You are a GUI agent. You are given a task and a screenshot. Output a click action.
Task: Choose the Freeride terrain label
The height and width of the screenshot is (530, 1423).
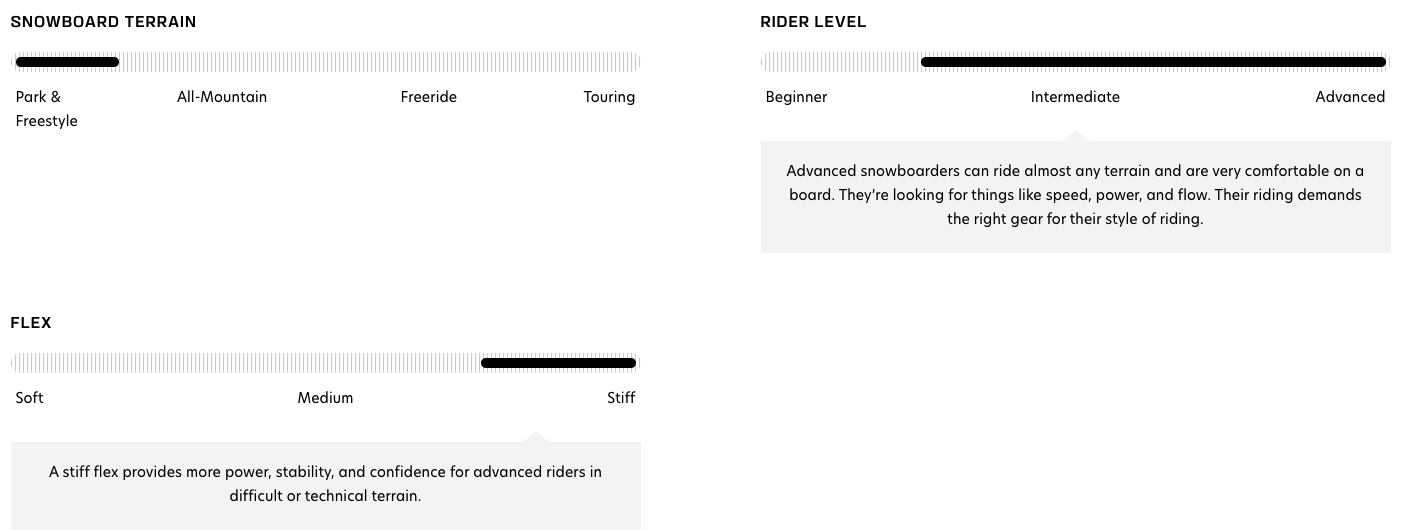[429, 97]
